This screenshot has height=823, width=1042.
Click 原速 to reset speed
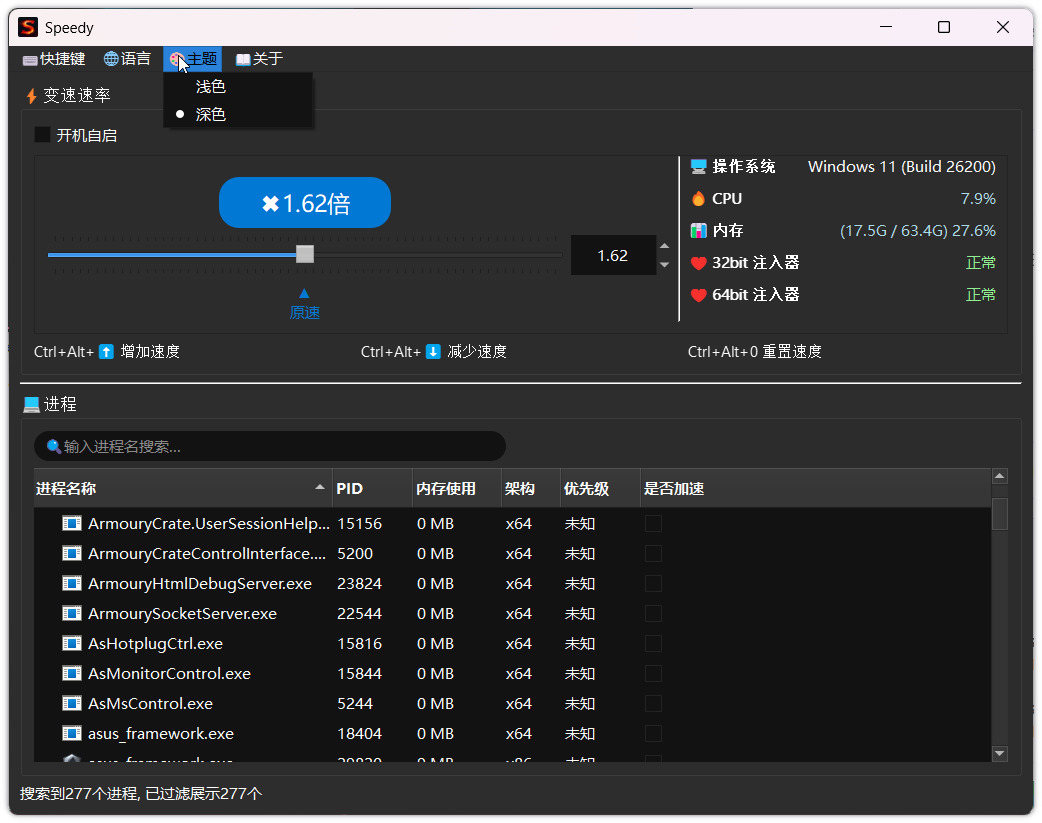[x=304, y=311]
